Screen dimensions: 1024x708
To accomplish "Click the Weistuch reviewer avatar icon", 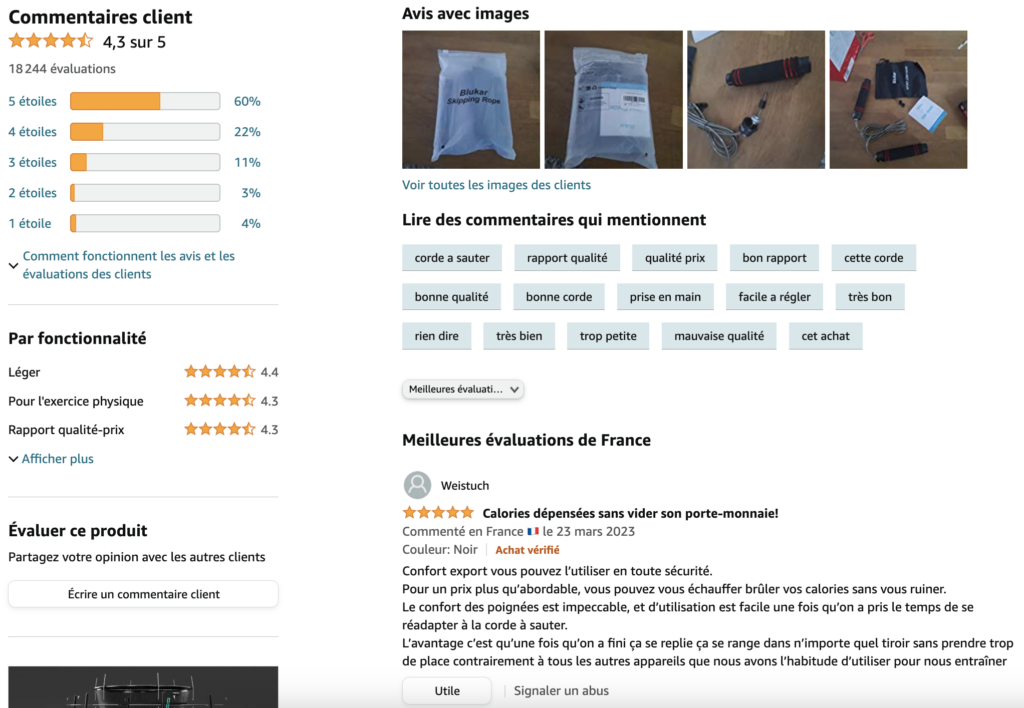I will coord(417,485).
